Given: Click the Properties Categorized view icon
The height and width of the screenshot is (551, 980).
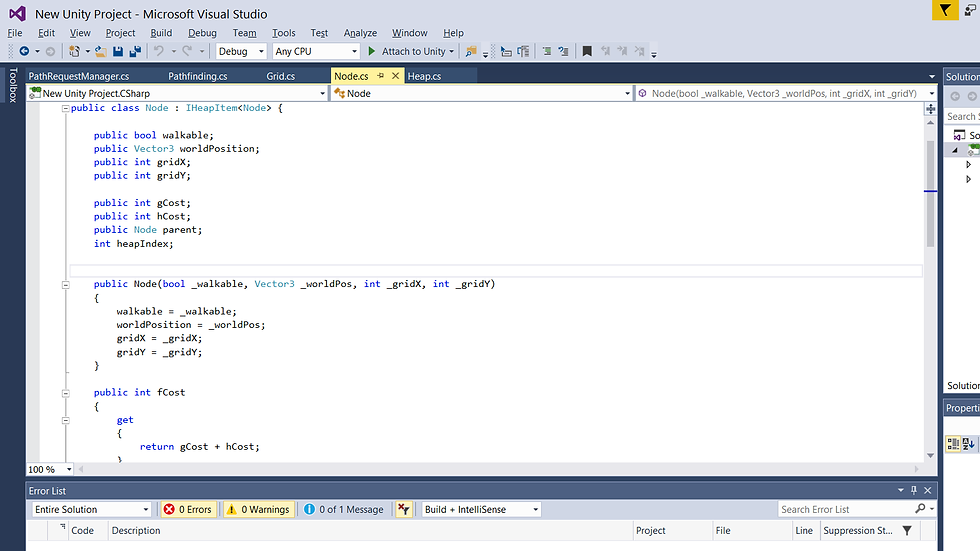Looking at the screenshot, I should click(953, 444).
